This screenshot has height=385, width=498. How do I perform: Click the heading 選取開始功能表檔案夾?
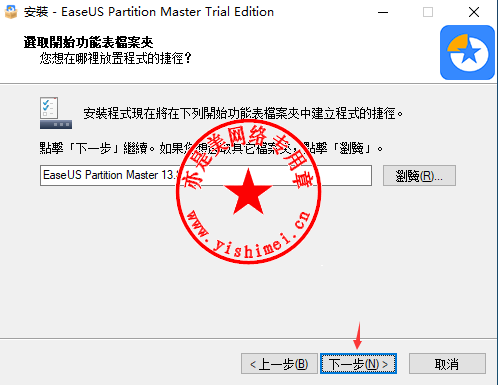tap(88, 42)
